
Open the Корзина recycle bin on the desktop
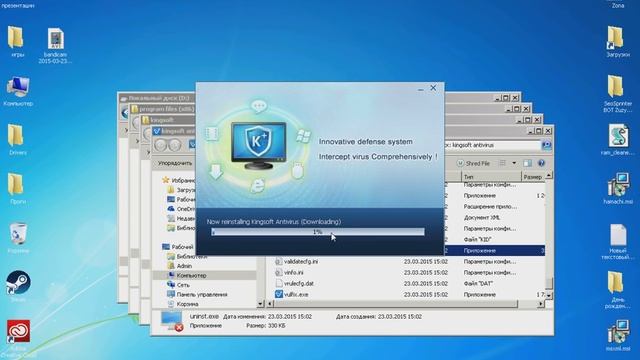click(18, 238)
